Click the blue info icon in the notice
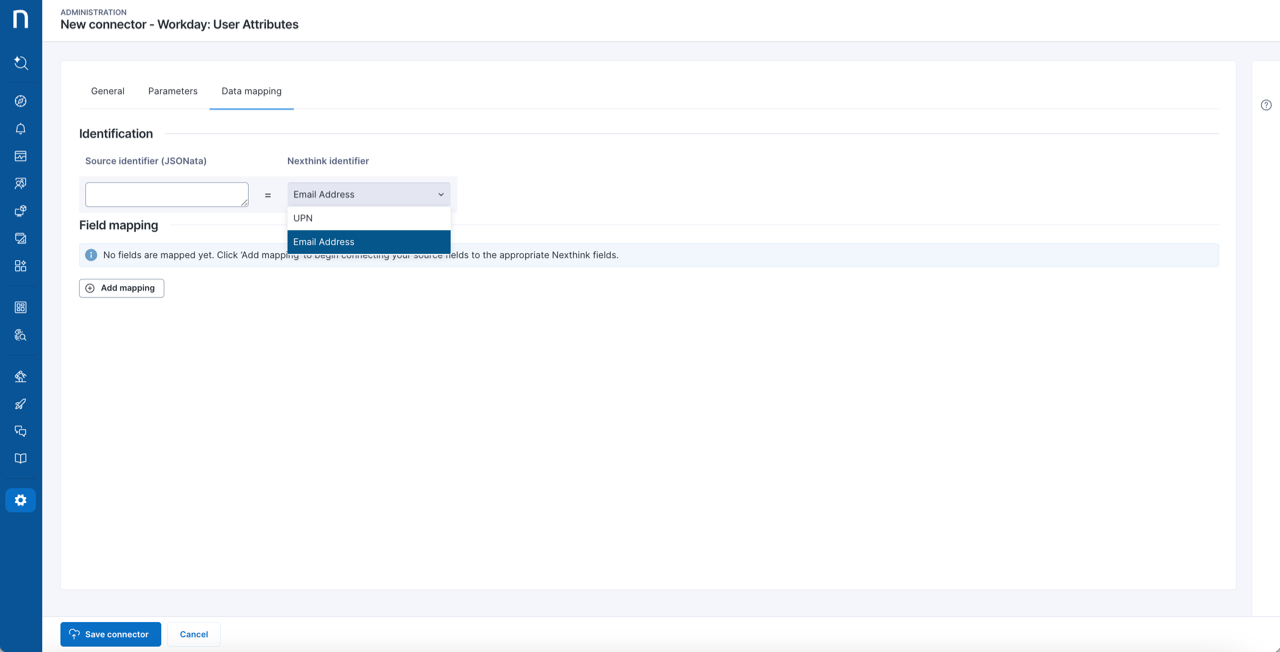The image size is (1280, 652). 91,255
